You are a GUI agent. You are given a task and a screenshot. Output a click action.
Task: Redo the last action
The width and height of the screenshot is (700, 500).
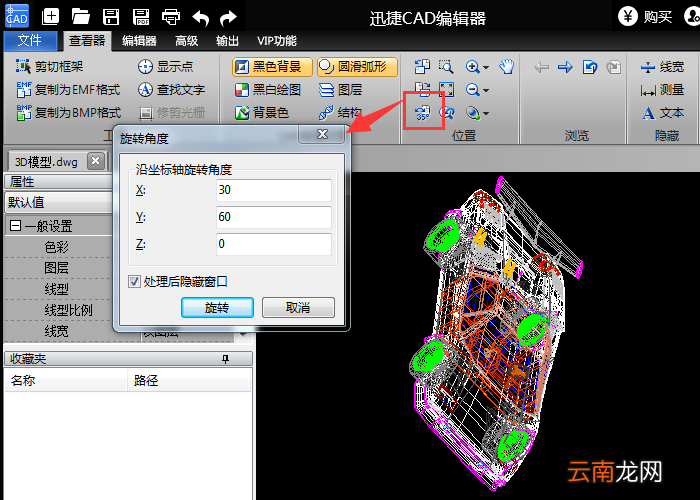point(229,18)
